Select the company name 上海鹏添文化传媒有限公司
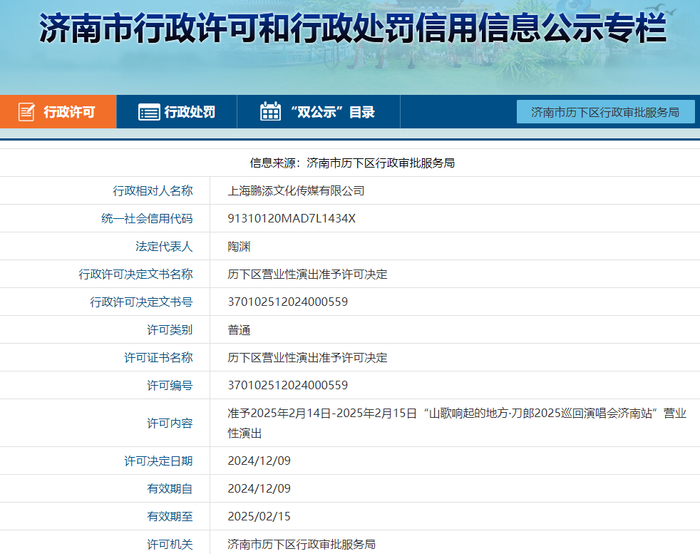The image size is (700, 554). click(x=296, y=190)
